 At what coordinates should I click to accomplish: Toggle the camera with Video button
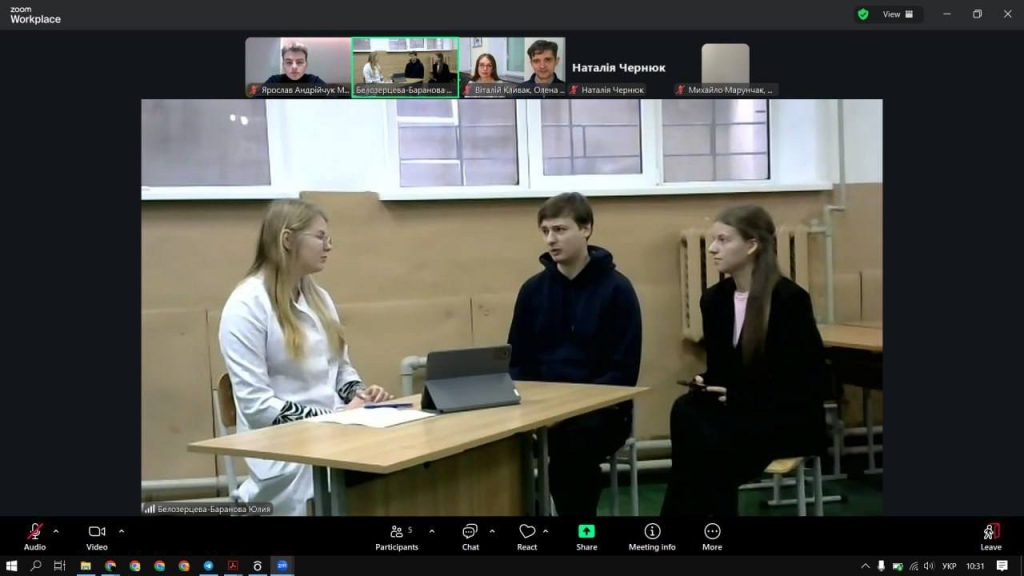pyautogui.click(x=97, y=536)
